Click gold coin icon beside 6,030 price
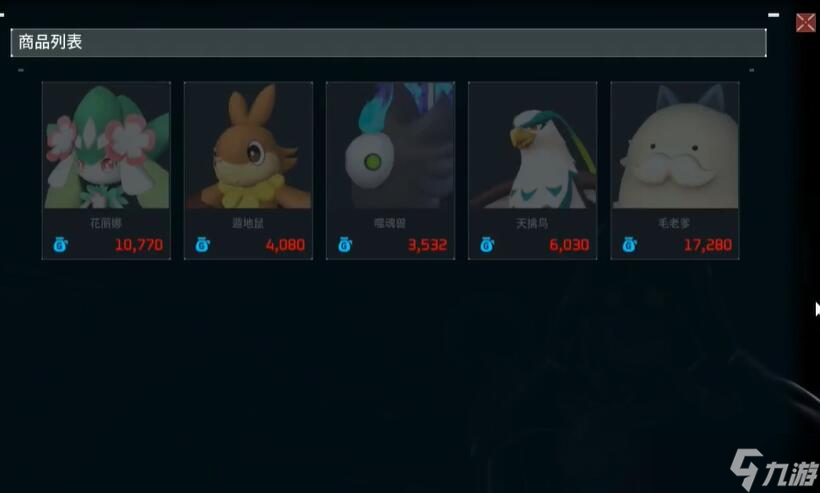 point(487,245)
